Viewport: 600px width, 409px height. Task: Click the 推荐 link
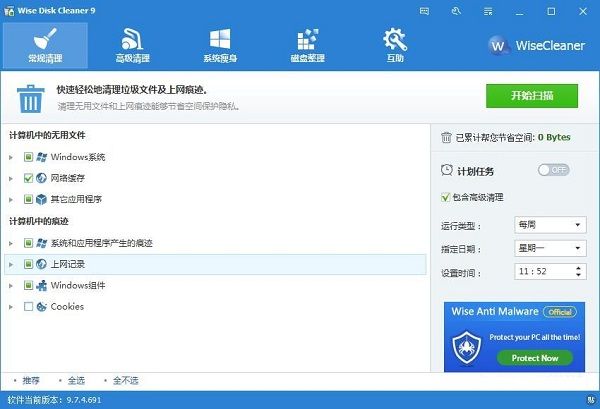(31, 381)
